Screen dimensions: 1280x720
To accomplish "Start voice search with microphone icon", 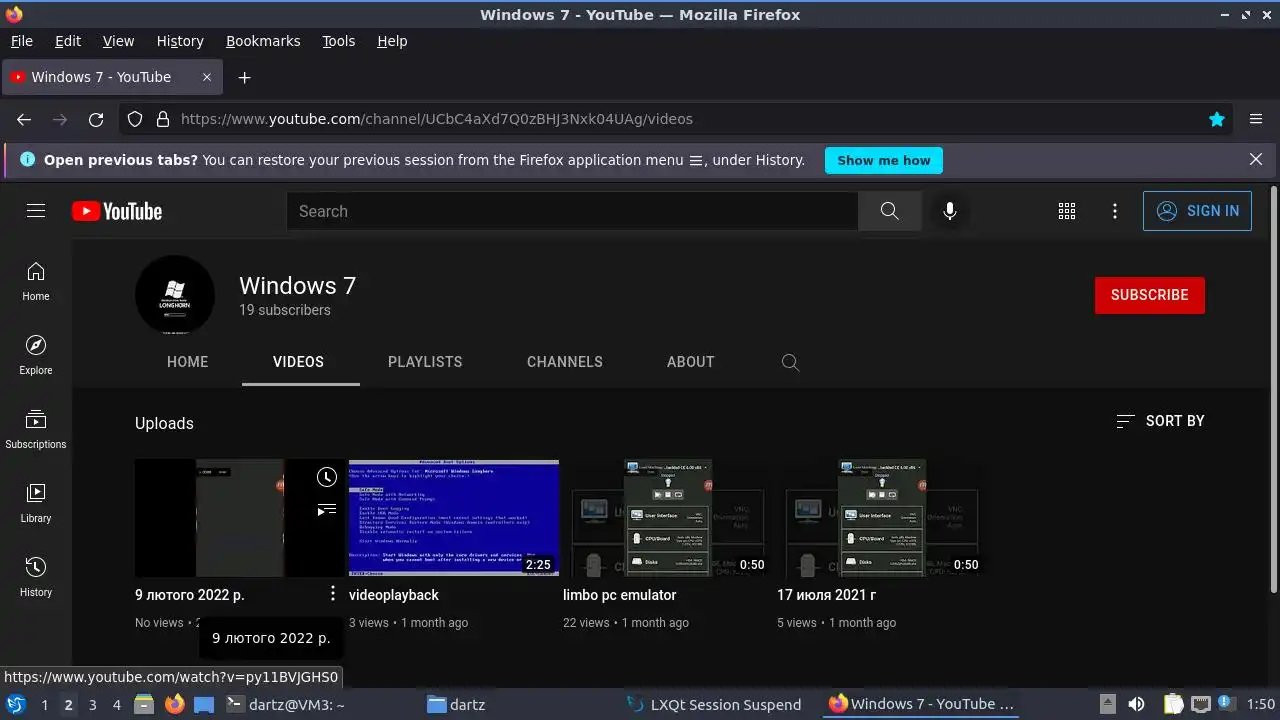I will click(x=949, y=211).
